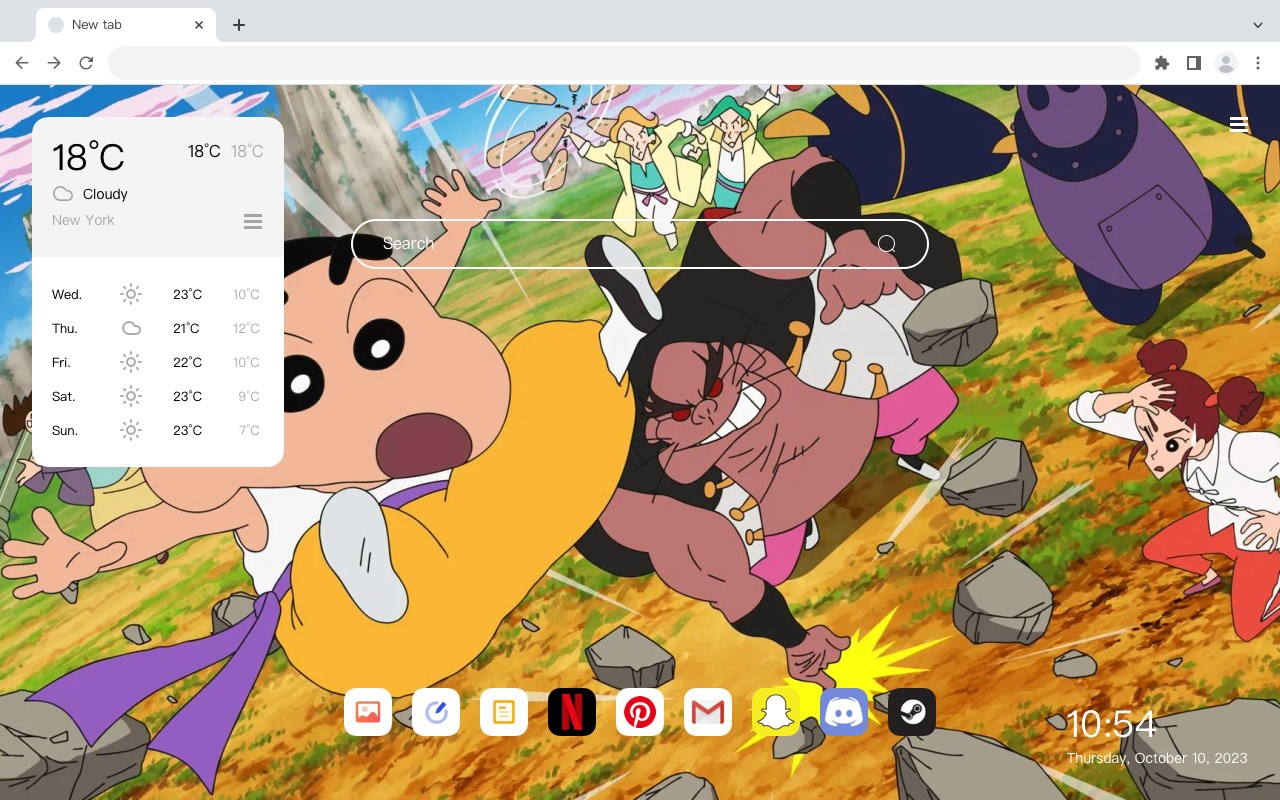Click the Sat. low temperature 9°C
Viewport: 1280px width, 800px height.
(249, 397)
